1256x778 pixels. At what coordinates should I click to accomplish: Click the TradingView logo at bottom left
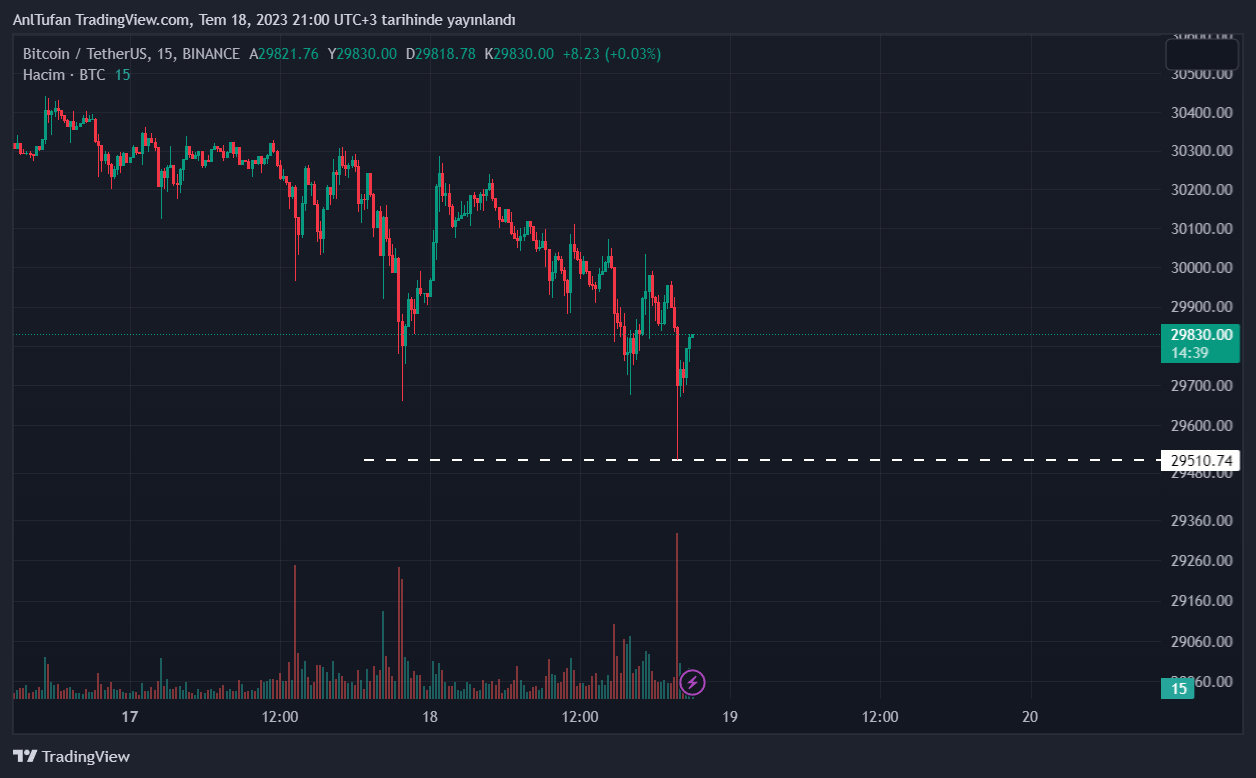(71, 756)
